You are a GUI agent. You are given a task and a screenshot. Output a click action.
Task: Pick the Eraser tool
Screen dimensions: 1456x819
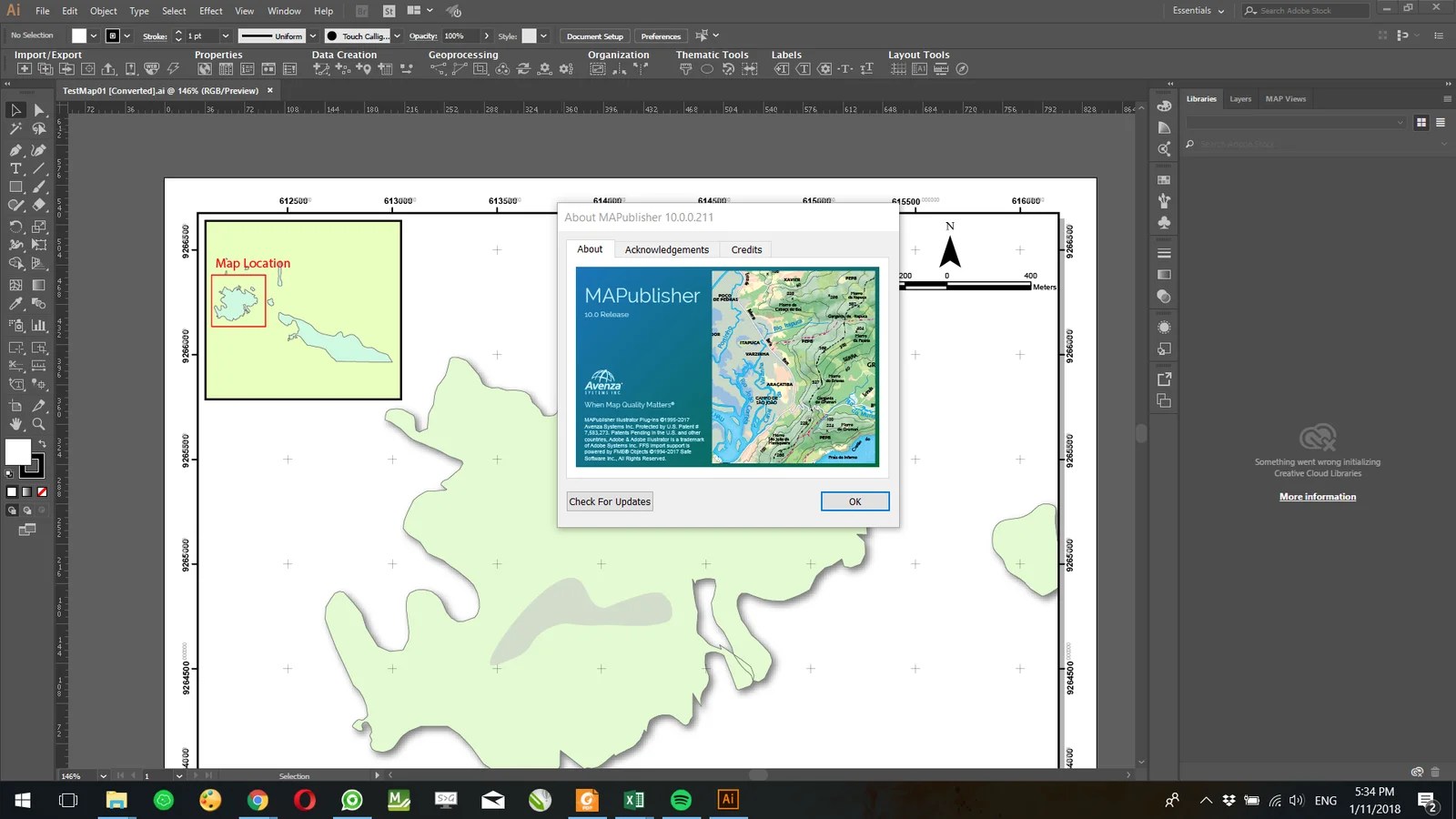[39, 206]
